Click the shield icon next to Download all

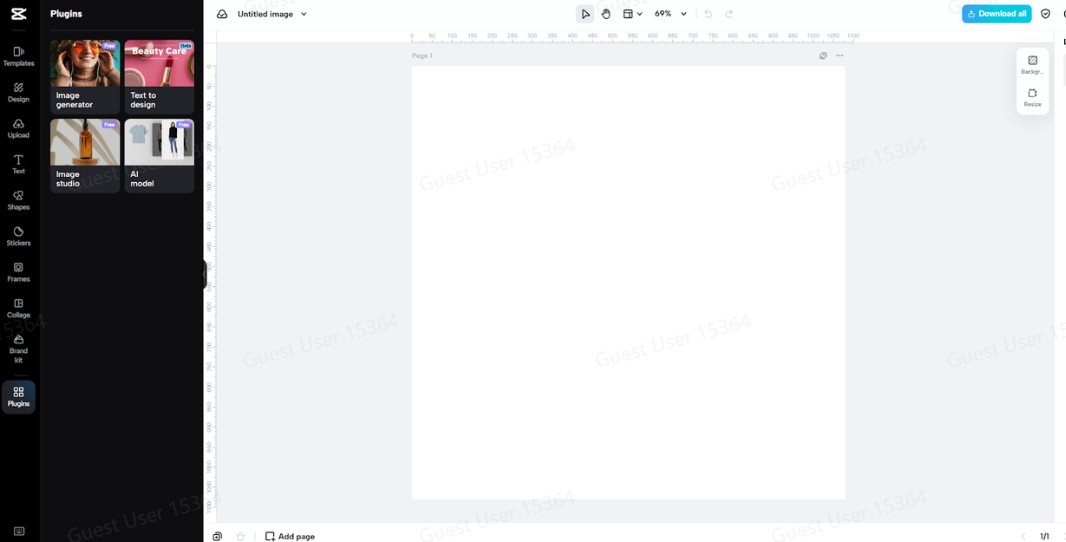click(x=1046, y=14)
